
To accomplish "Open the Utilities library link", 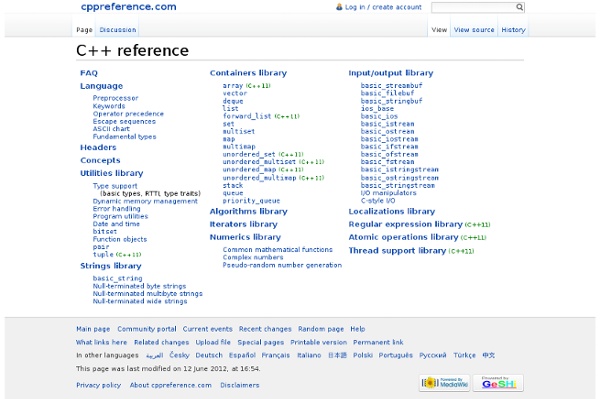I will tap(111, 173).
